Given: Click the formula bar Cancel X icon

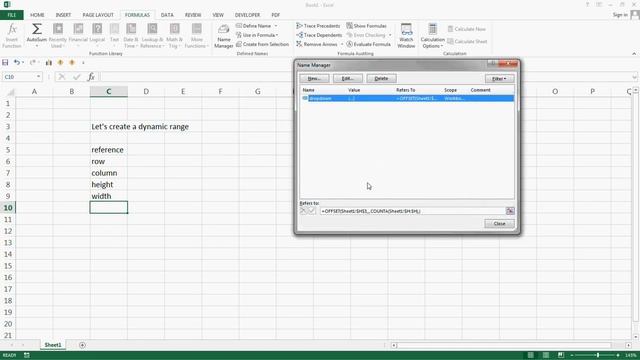Looking at the screenshot, I should [62, 76].
